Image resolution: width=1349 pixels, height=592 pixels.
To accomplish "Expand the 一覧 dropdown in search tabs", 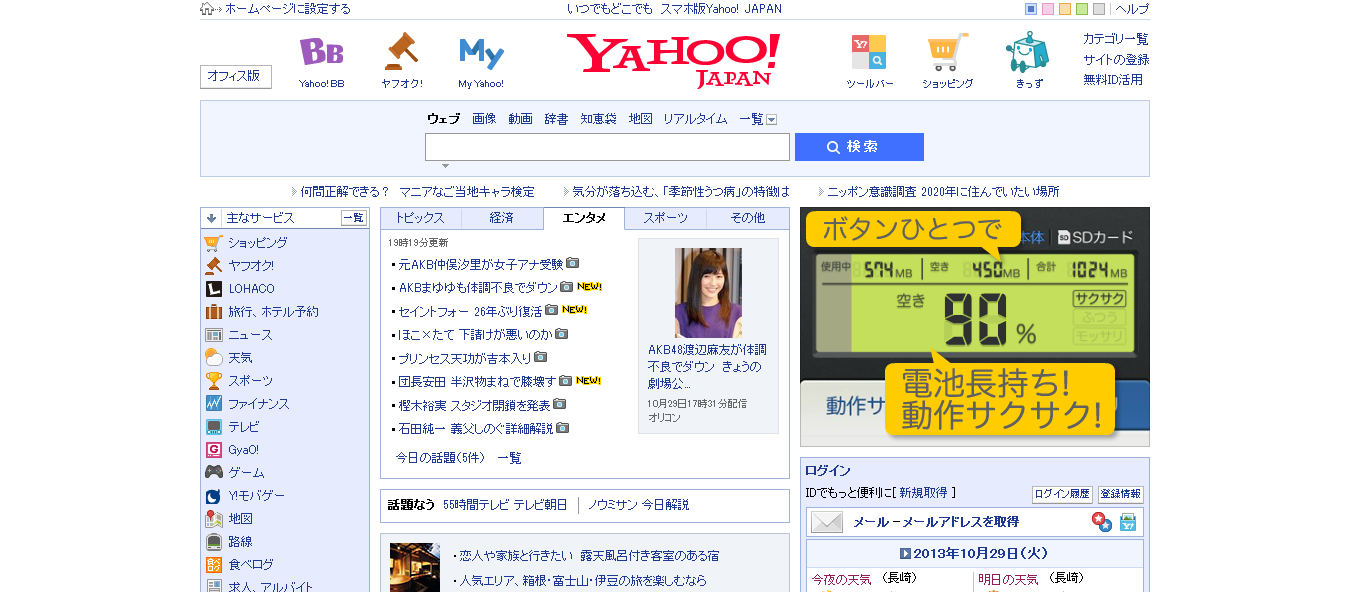I will 771,120.
